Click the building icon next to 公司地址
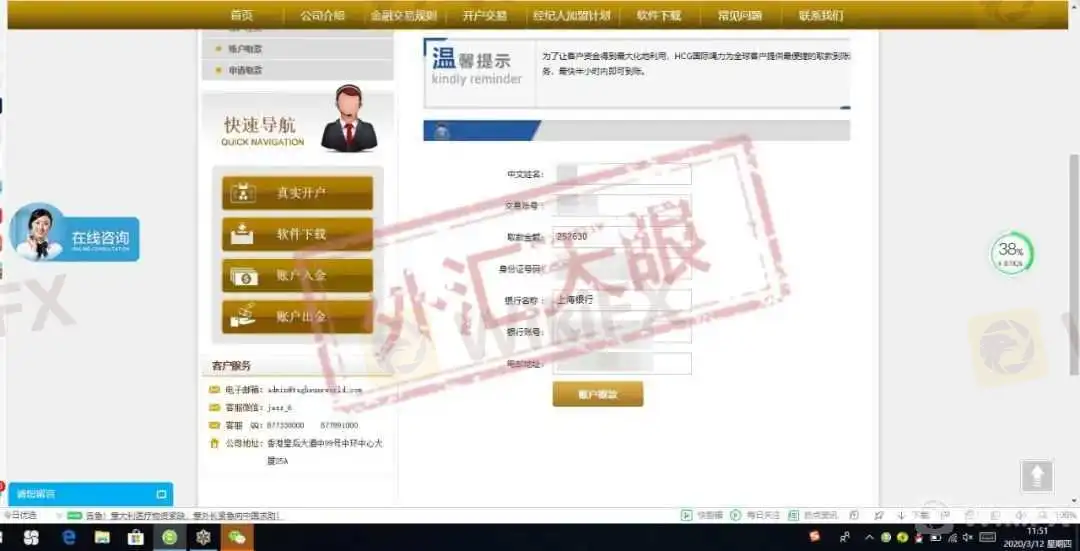This screenshot has height=551, width=1080. point(214,444)
